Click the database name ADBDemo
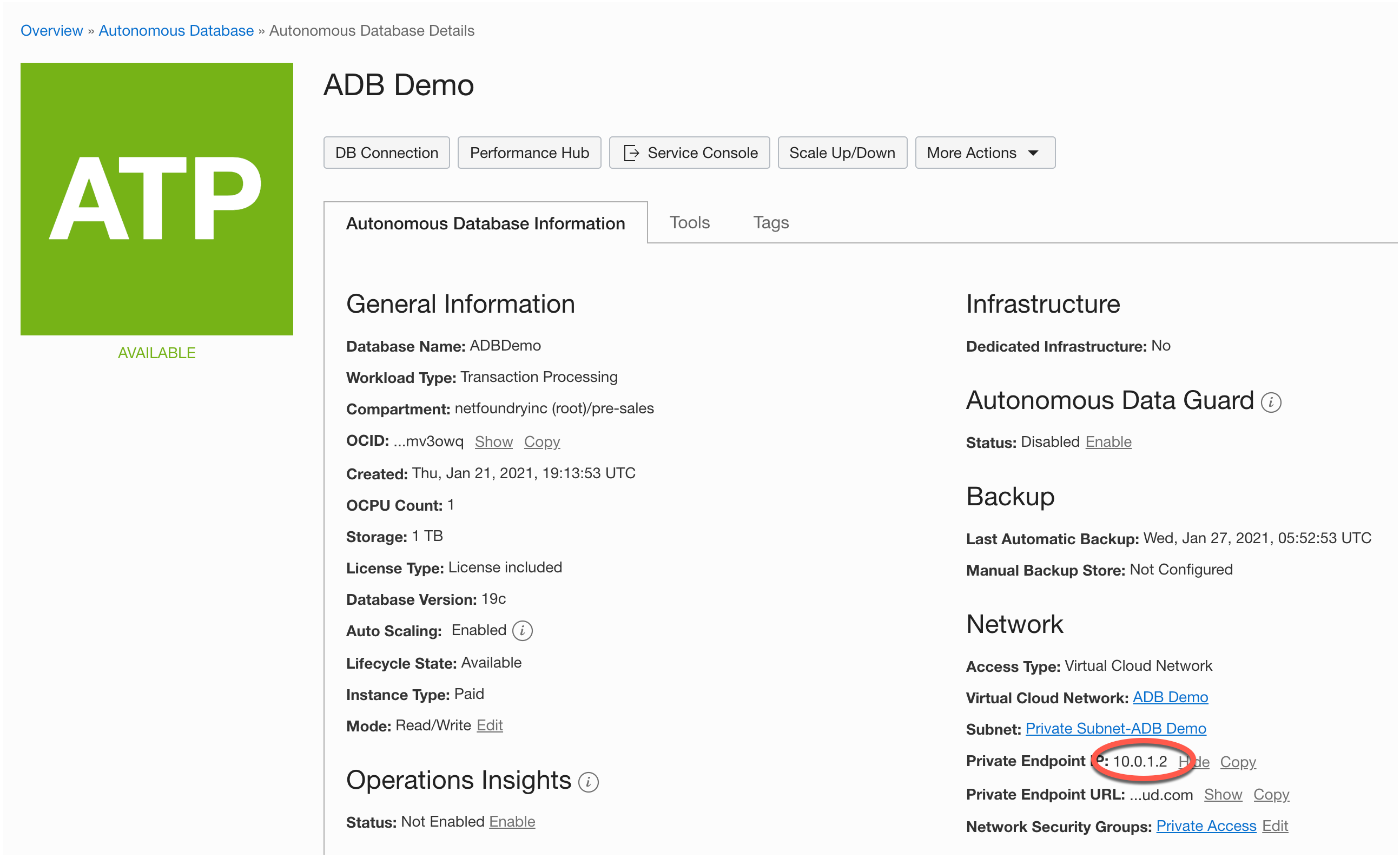Screen dimensions: 1400x858 click(506, 346)
